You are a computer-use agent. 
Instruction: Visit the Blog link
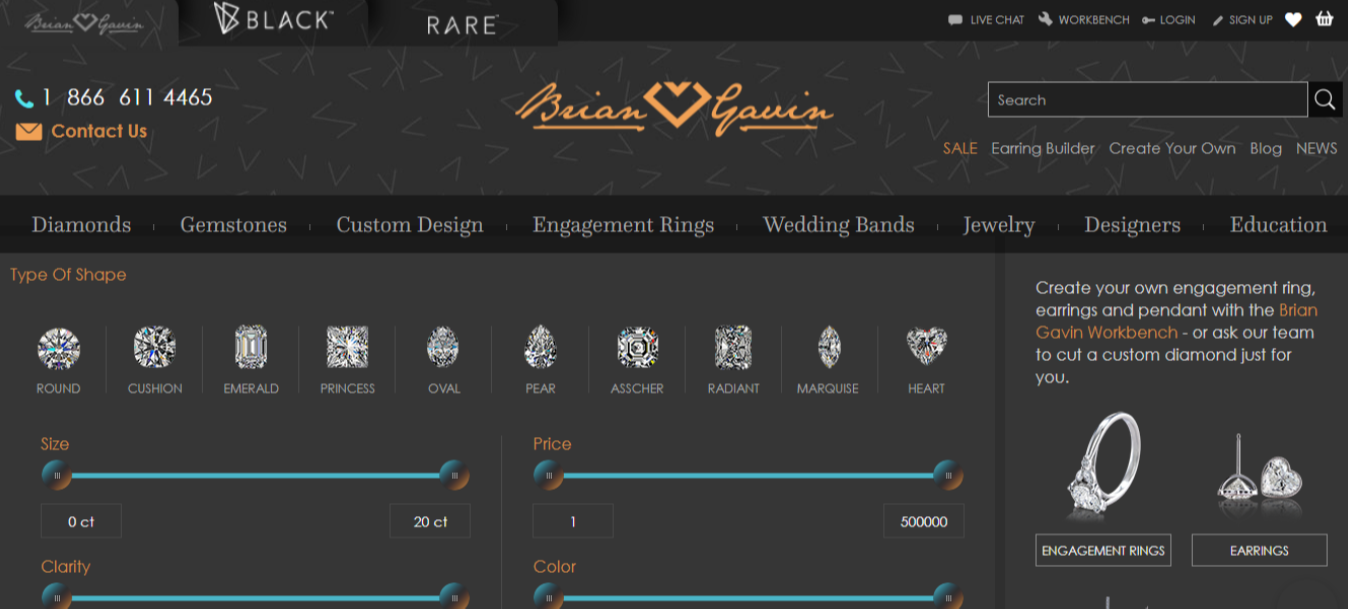[1266, 148]
